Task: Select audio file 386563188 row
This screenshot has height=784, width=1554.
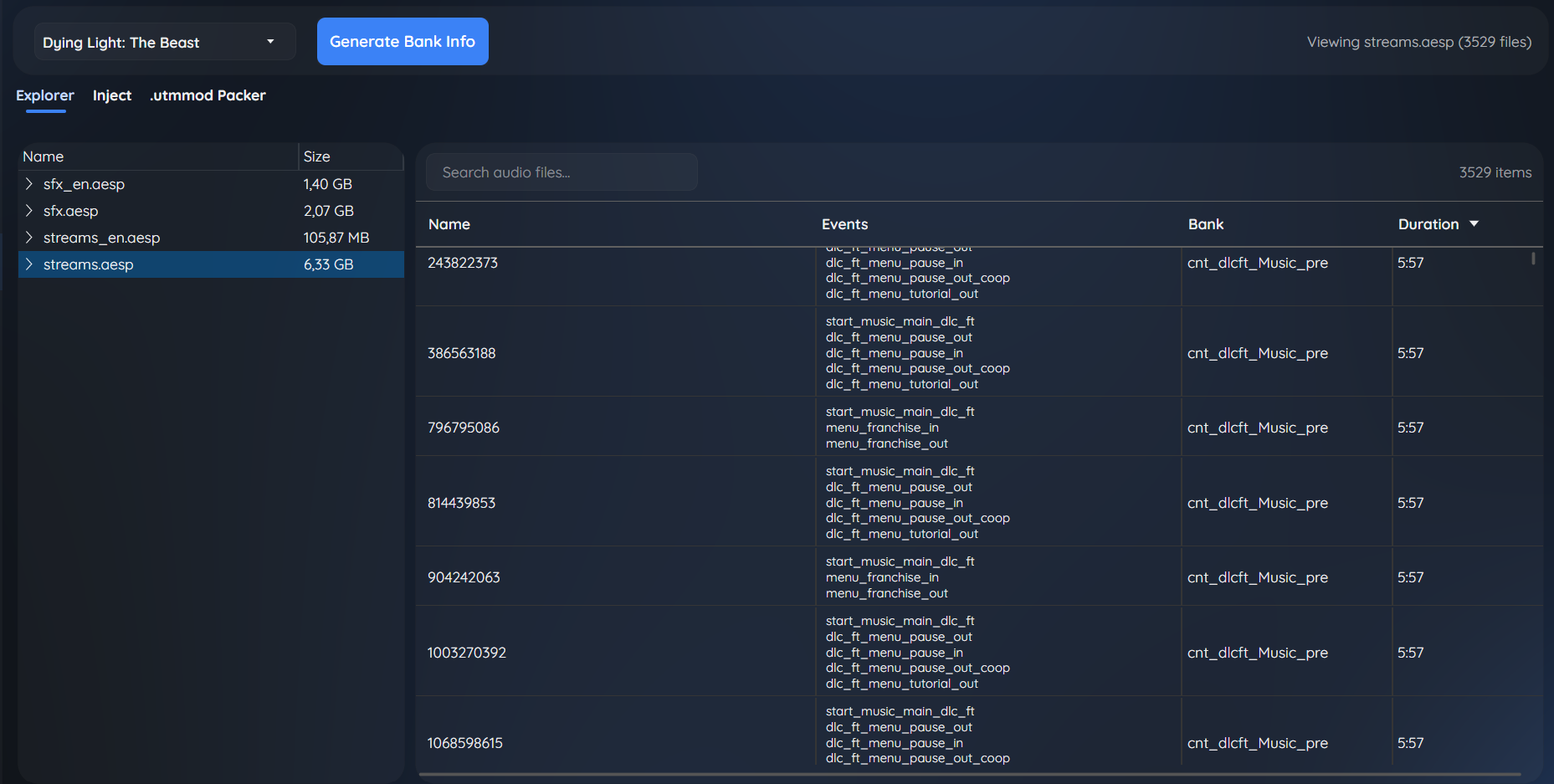Action: (979, 352)
